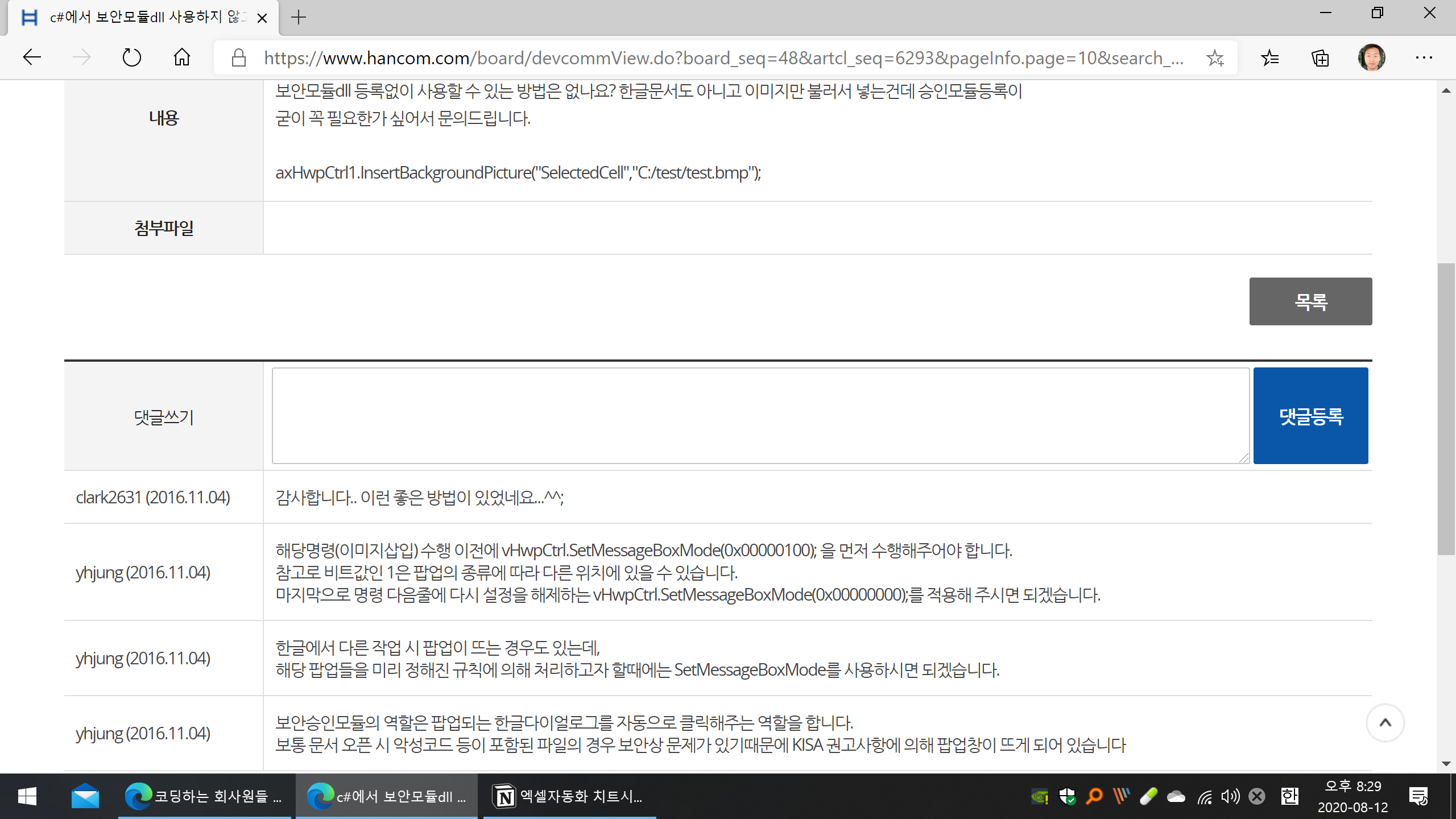Click the browser back arrow

[32, 57]
